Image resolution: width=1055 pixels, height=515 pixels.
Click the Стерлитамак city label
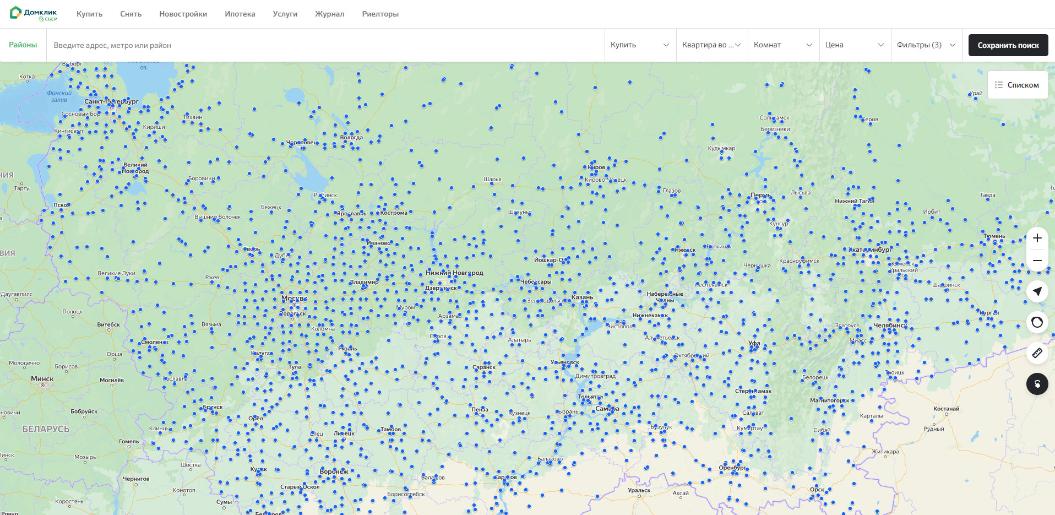(753, 390)
